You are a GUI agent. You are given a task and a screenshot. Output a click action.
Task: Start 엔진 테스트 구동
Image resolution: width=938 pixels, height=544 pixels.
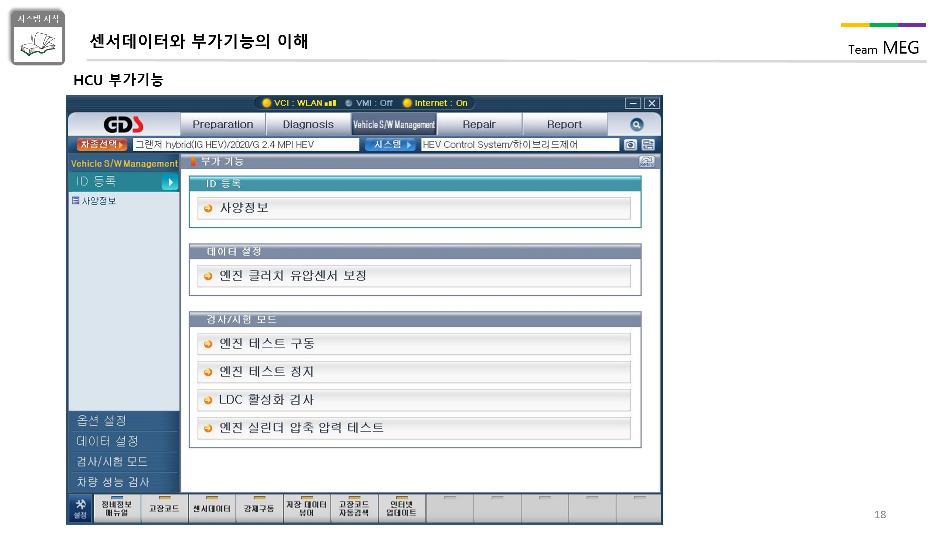tap(414, 344)
